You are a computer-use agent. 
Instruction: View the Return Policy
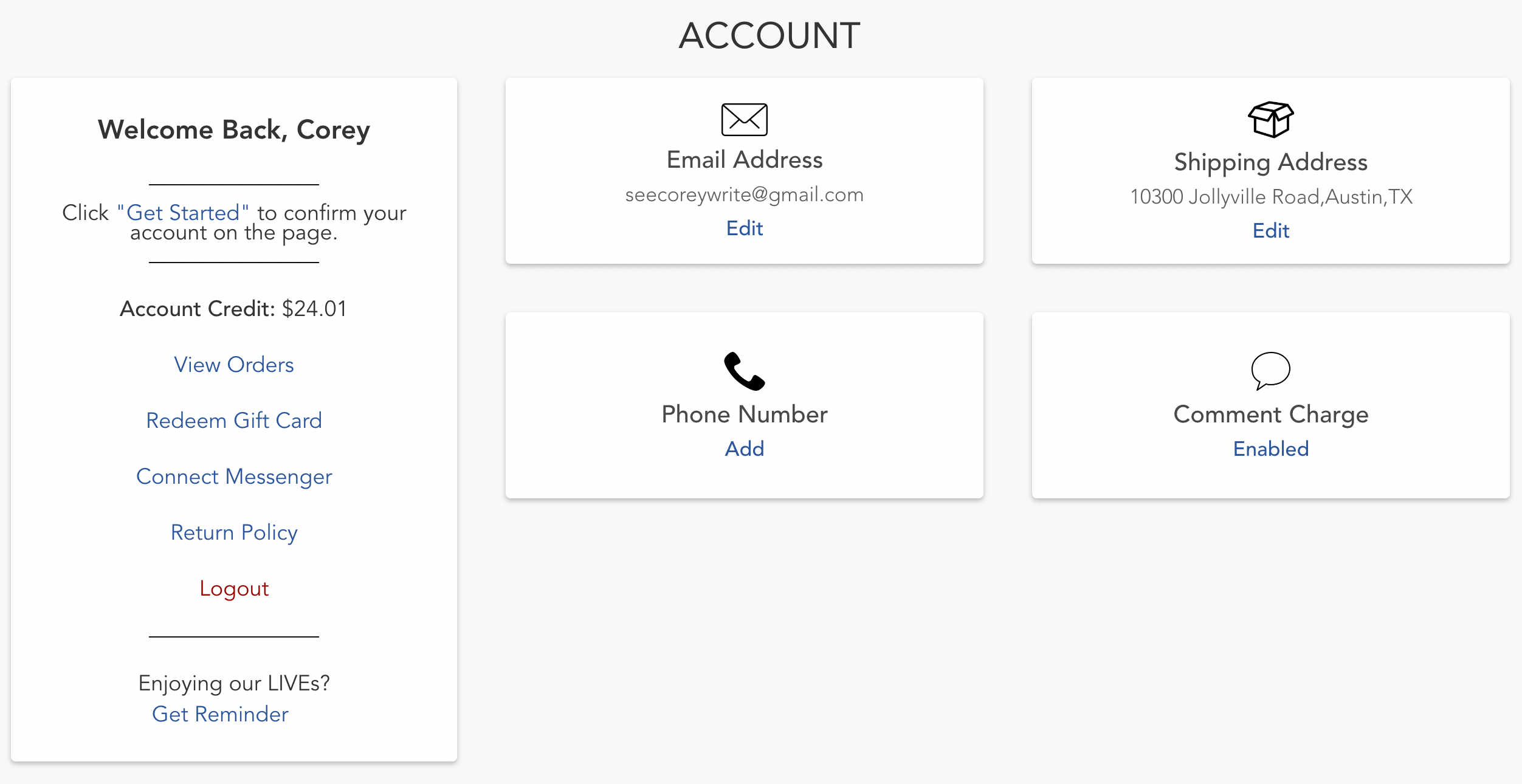click(x=234, y=532)
